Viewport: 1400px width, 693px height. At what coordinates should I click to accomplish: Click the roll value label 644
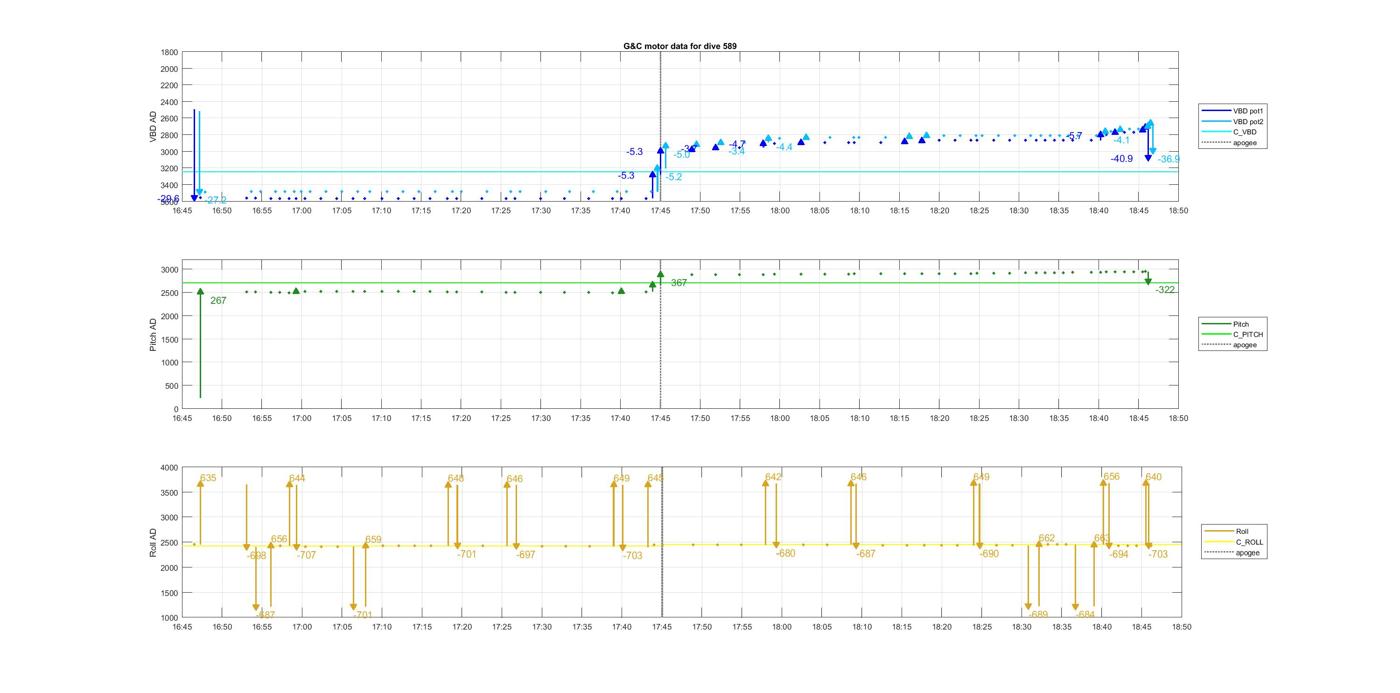coord(297,478)
